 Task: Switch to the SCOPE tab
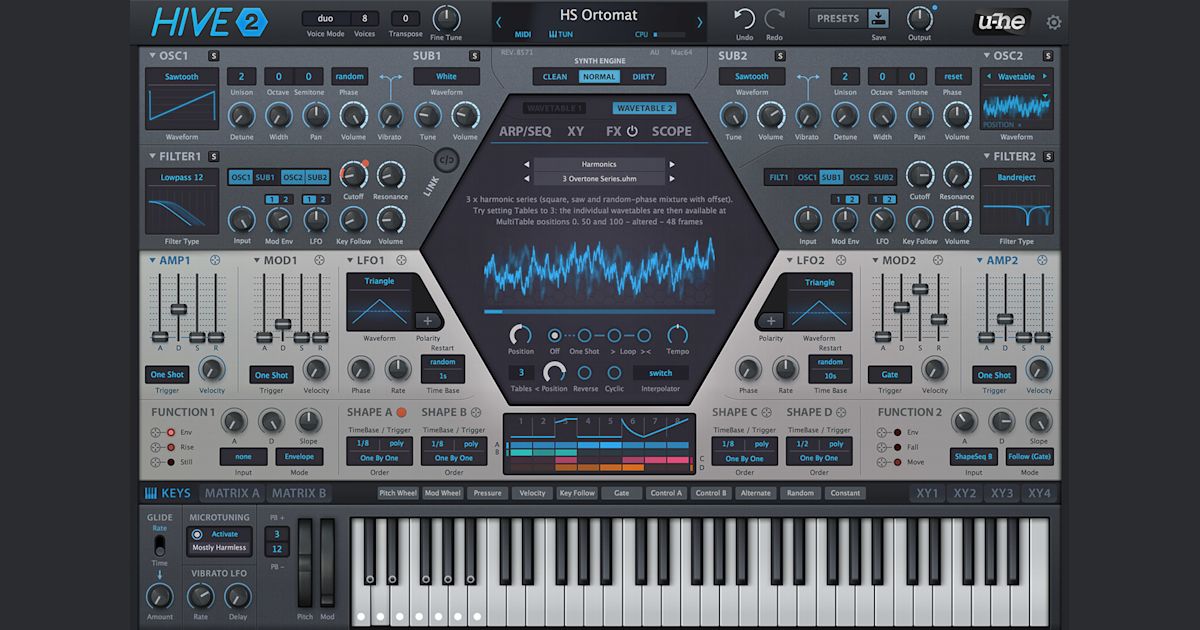(x=672, y=131)
